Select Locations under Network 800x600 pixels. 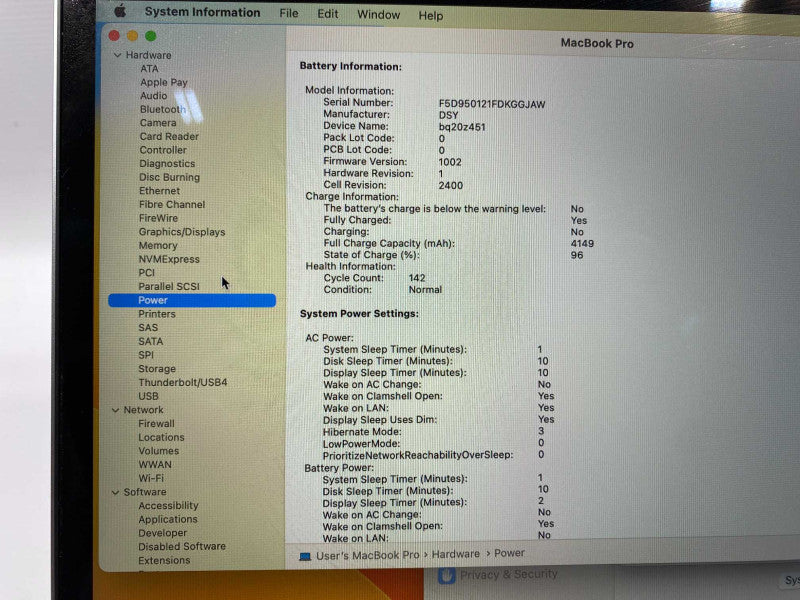[161, 438]
